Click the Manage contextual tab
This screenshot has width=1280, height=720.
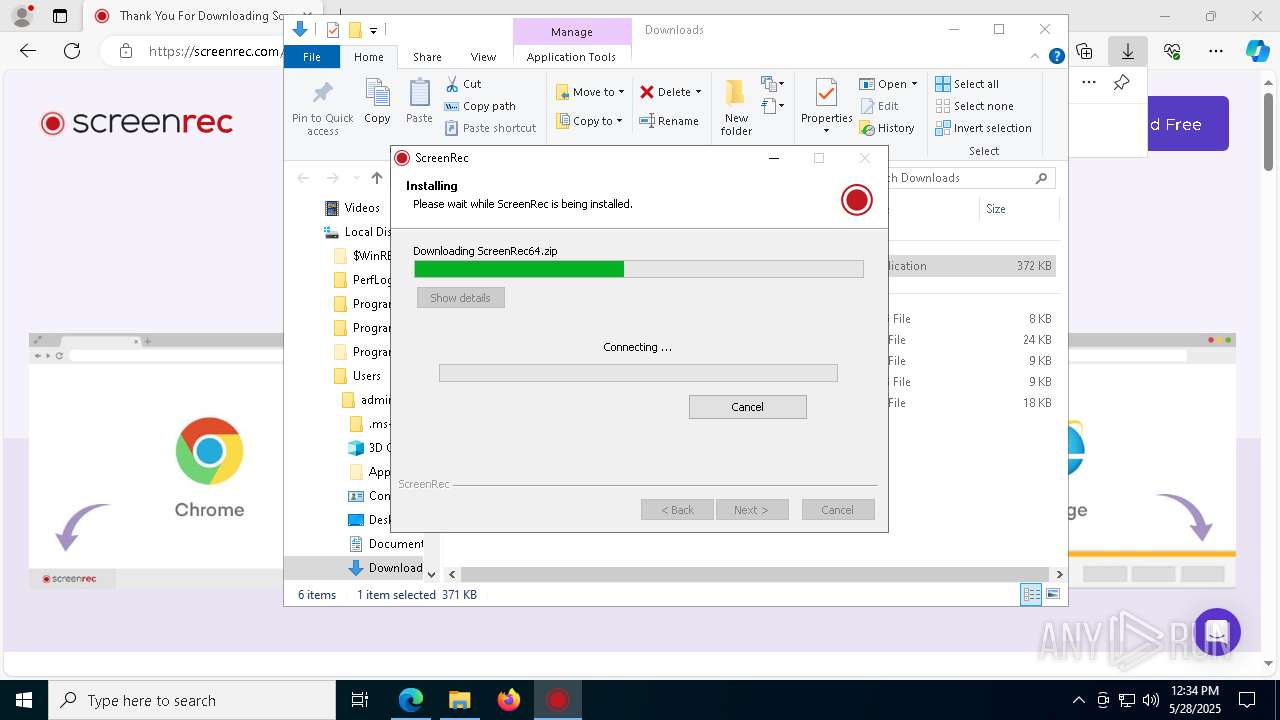(572, 32)
